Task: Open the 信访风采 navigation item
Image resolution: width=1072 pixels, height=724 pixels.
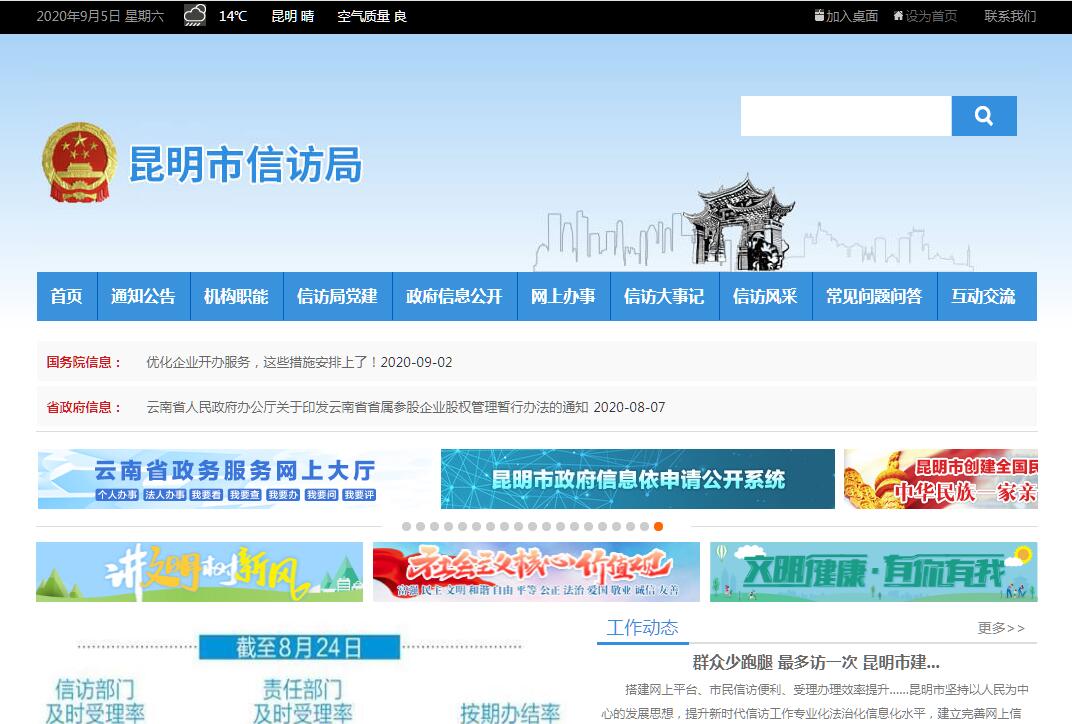Action: 766,296
